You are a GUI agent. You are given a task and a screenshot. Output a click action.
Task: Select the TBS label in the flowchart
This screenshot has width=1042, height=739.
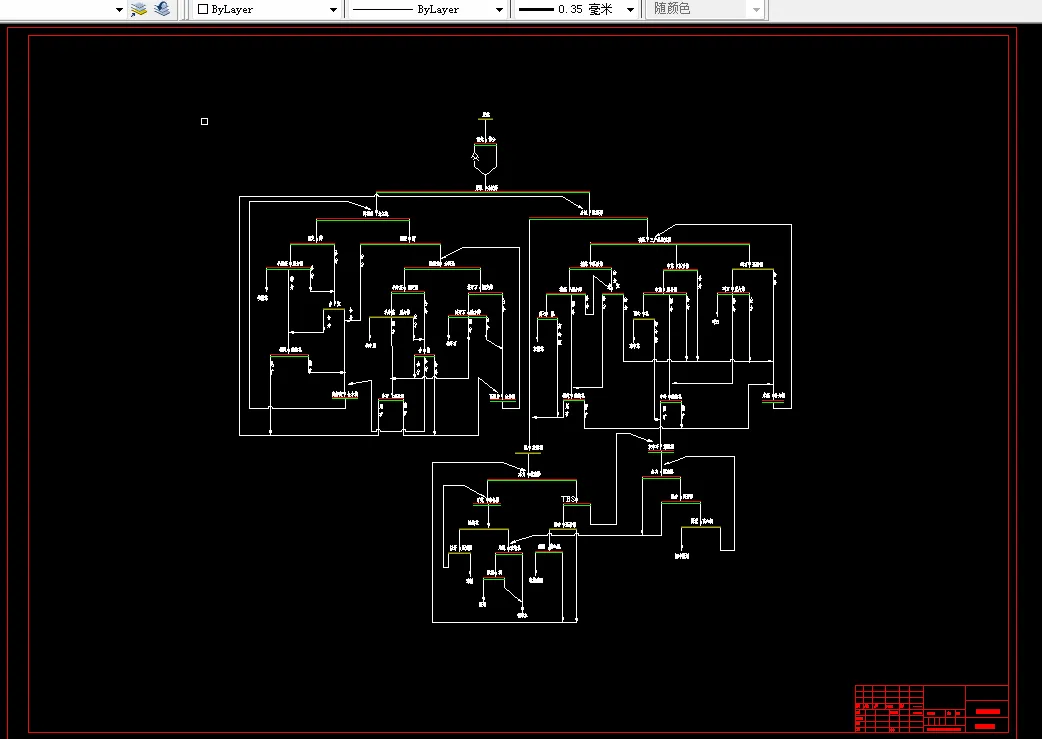[x=570, y=499]
